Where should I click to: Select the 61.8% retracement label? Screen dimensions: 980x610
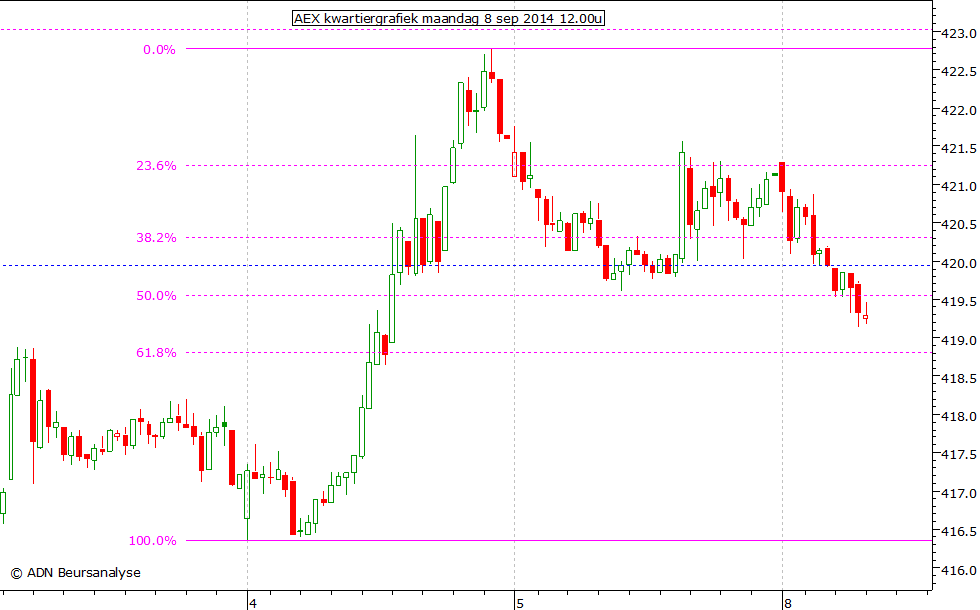157,352
